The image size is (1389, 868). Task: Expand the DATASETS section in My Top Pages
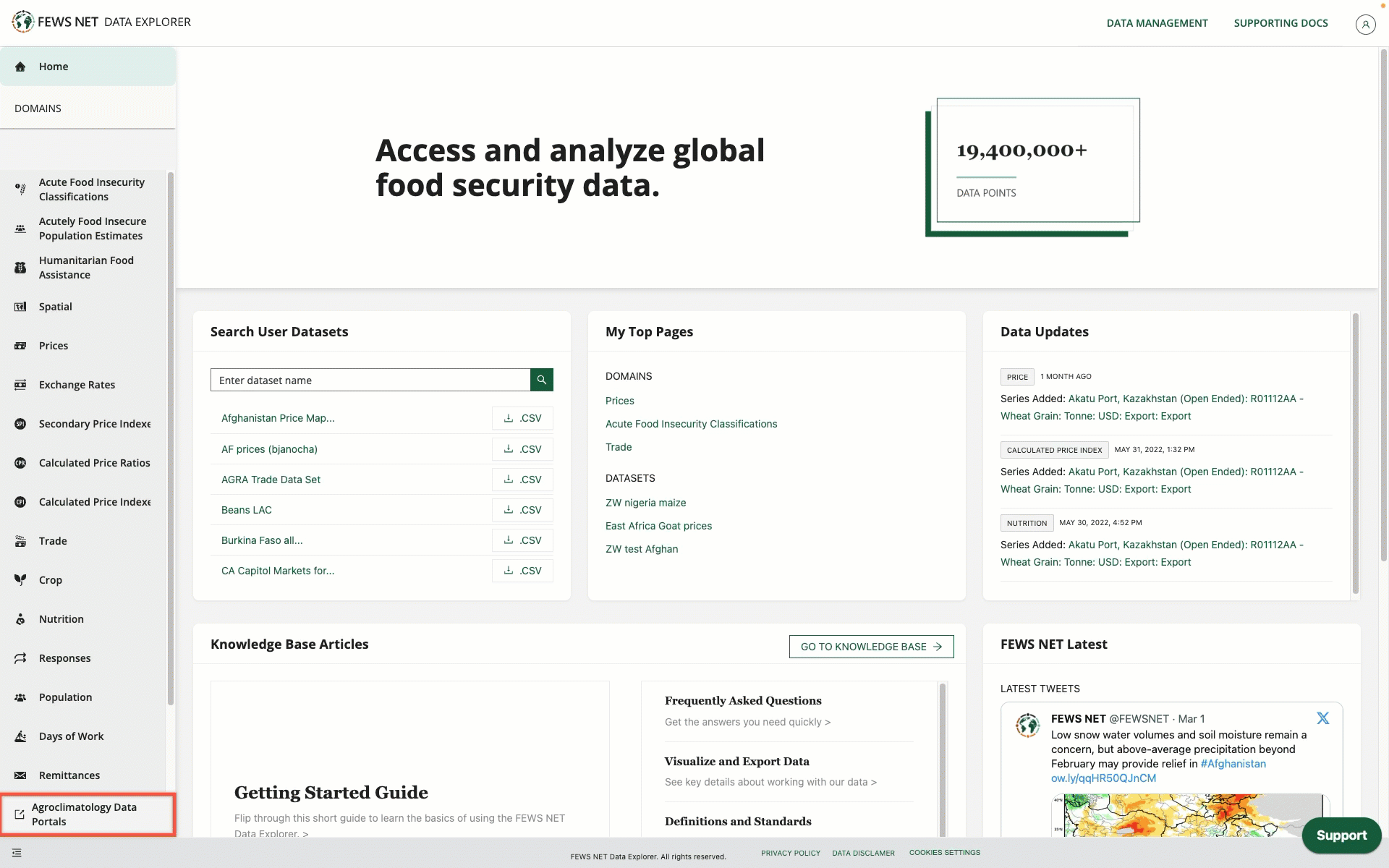click(630, 478)
